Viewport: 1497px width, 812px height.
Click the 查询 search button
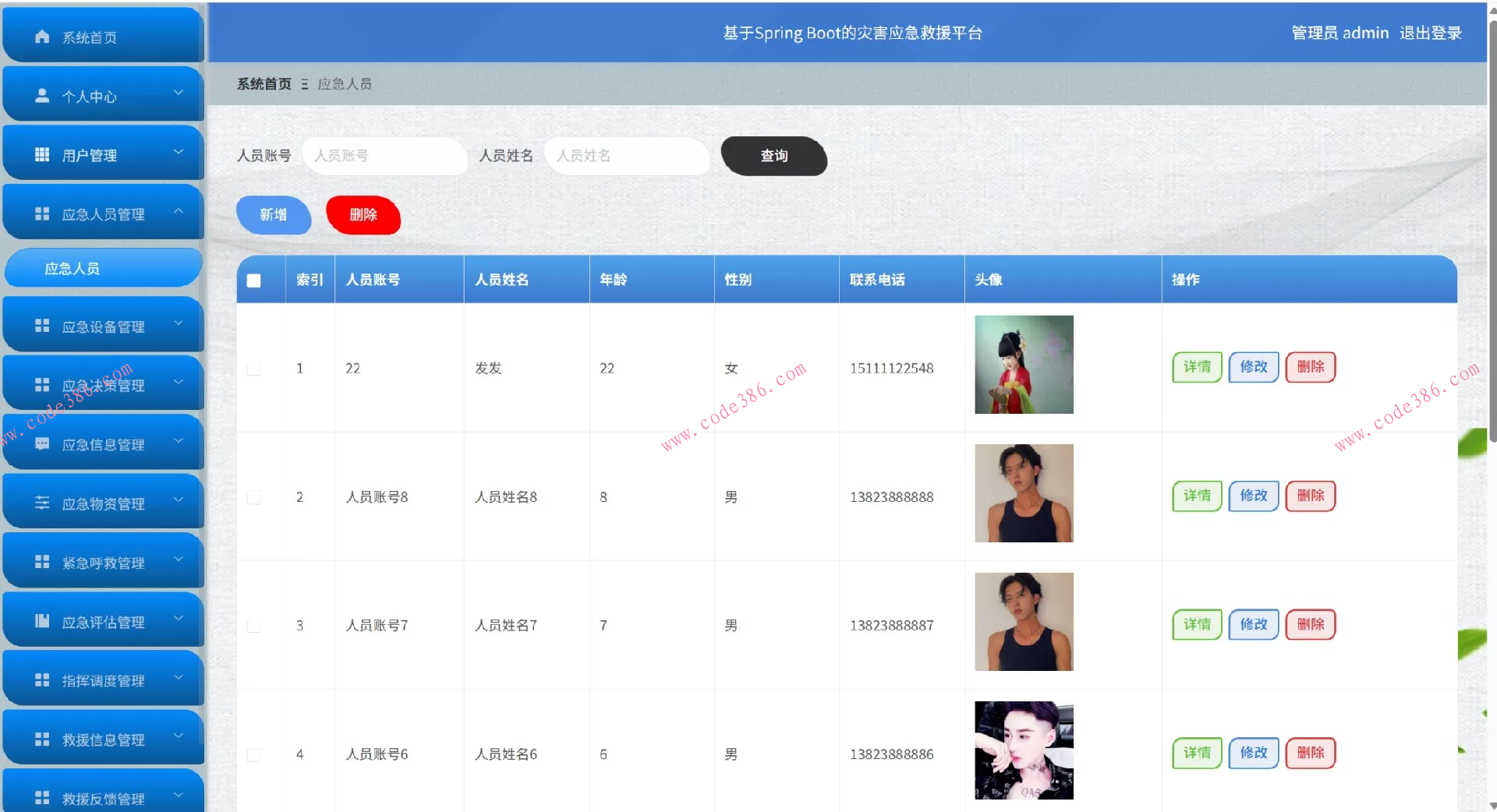[x=773, y=156]
